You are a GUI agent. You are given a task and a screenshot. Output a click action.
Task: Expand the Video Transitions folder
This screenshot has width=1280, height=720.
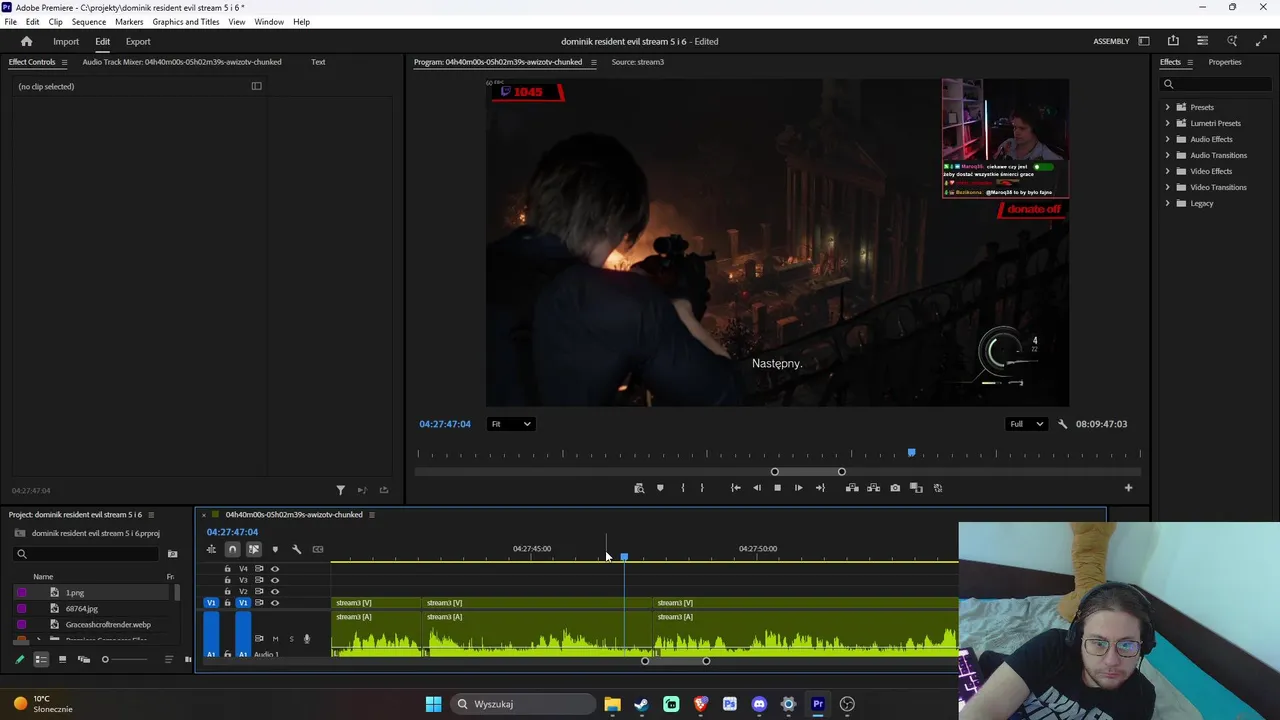[1167, 187]
